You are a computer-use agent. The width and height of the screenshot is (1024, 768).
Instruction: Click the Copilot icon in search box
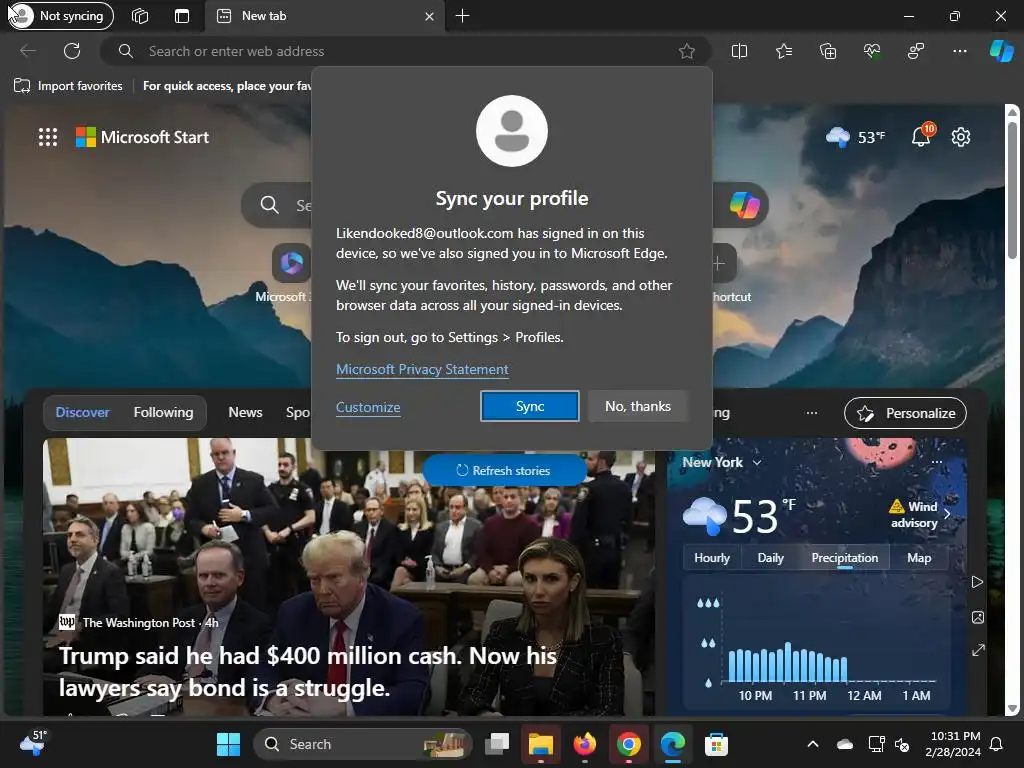pyautogui.click(x=744, y=205)
